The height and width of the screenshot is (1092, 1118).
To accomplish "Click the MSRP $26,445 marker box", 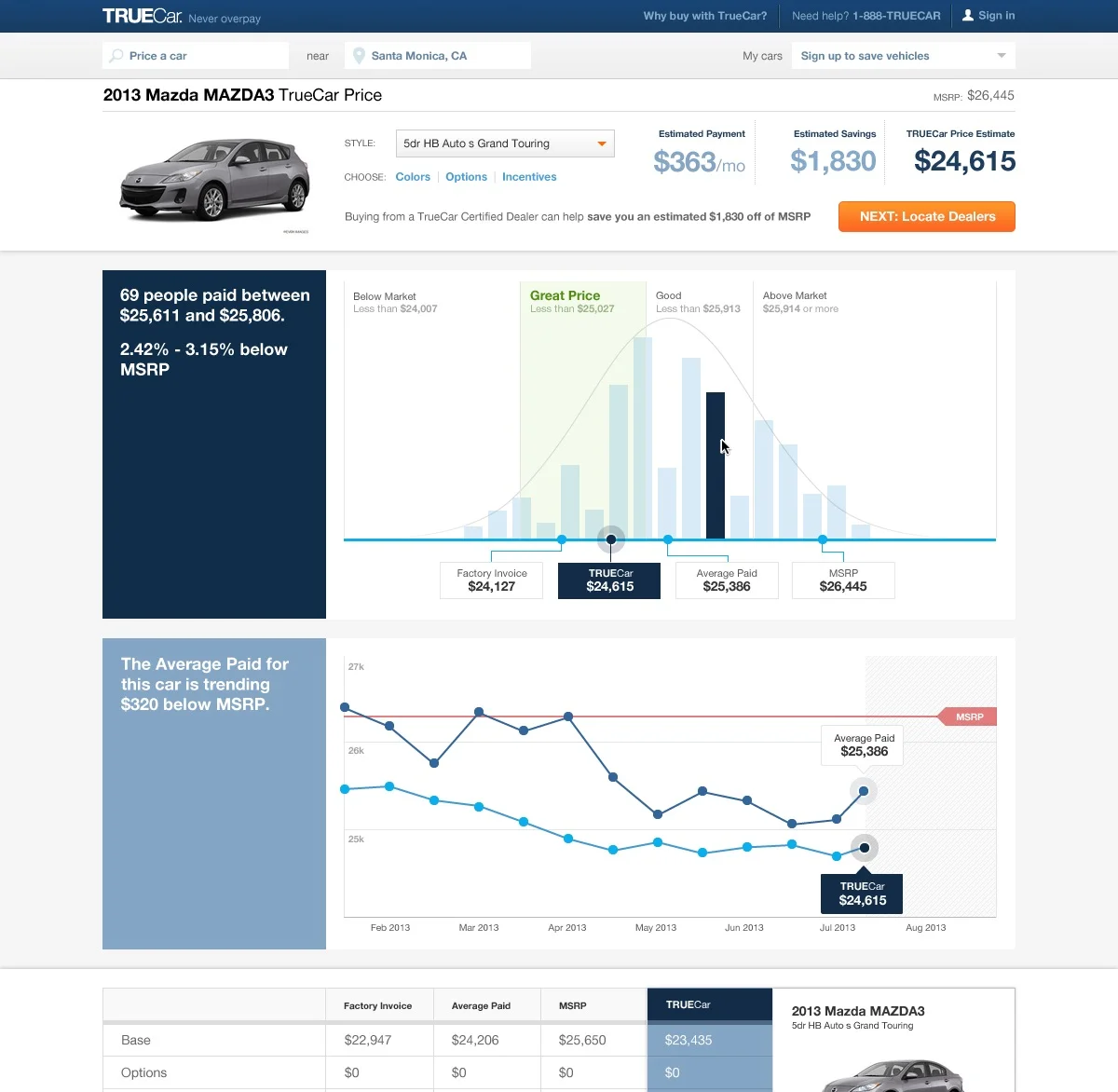I will [843, 580].
